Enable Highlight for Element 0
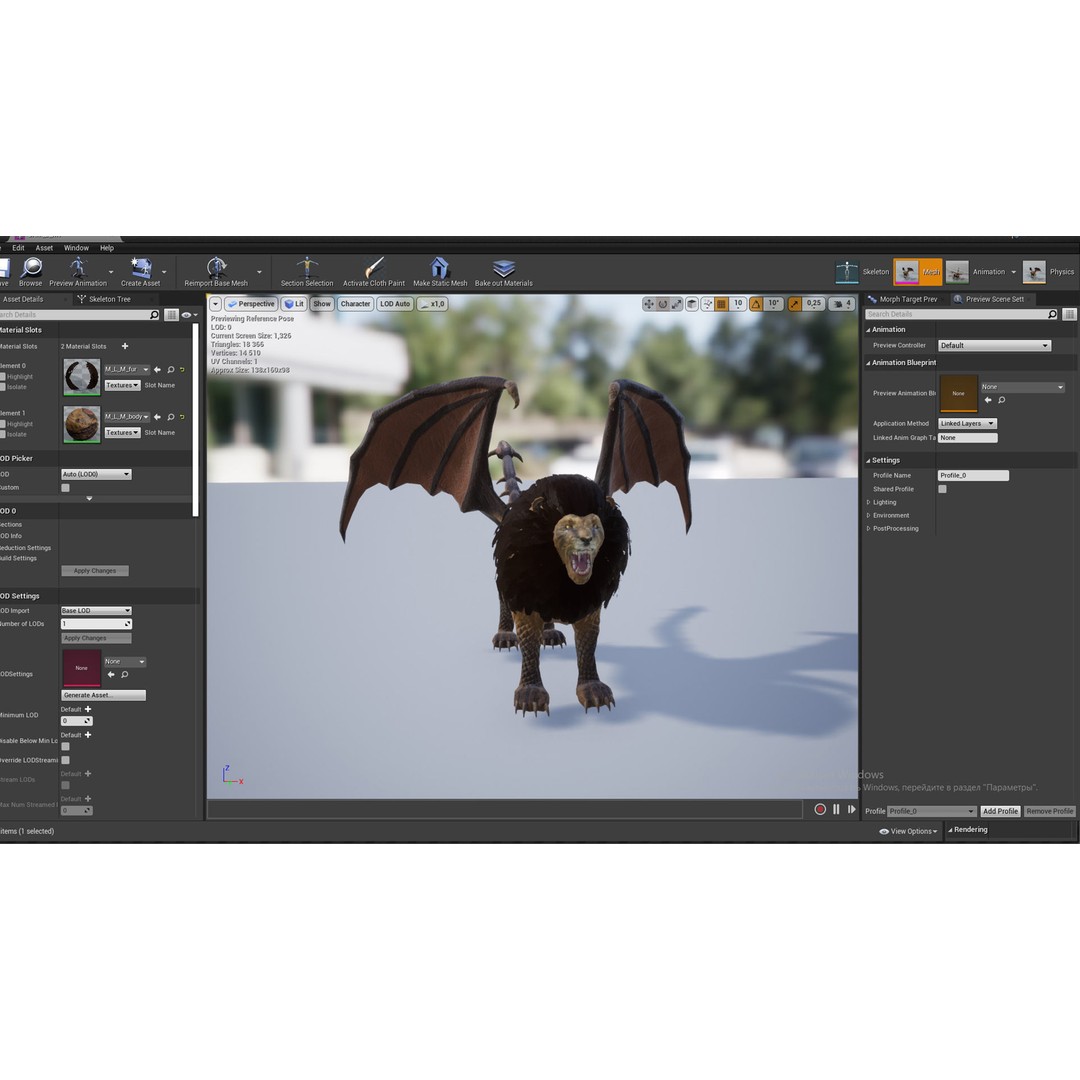 click(x=3, y=377)
